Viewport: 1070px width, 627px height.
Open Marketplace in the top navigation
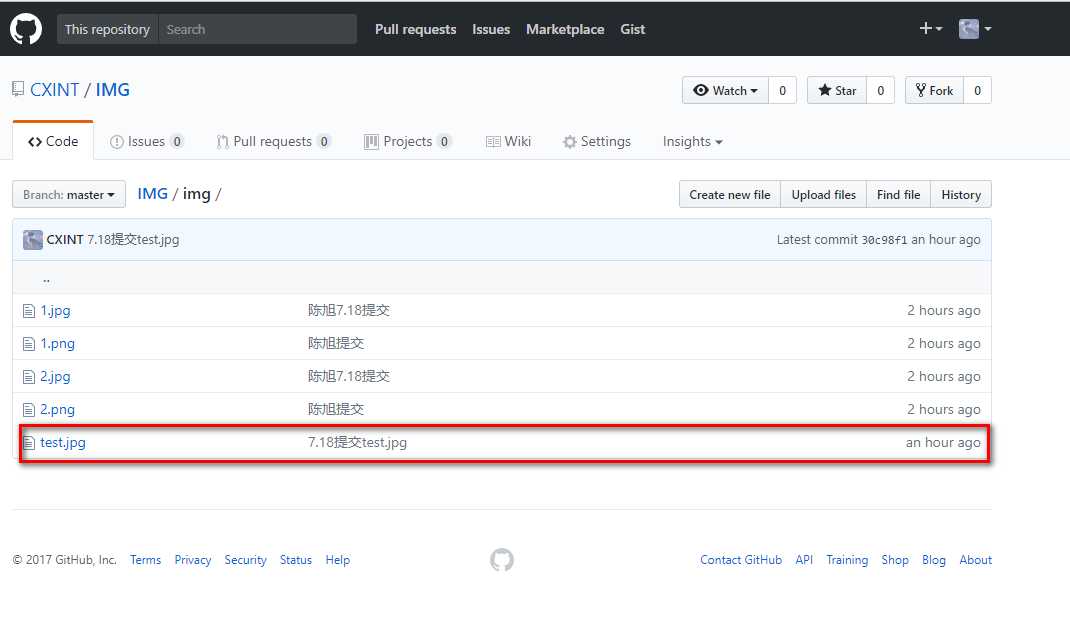pos(565,29)
